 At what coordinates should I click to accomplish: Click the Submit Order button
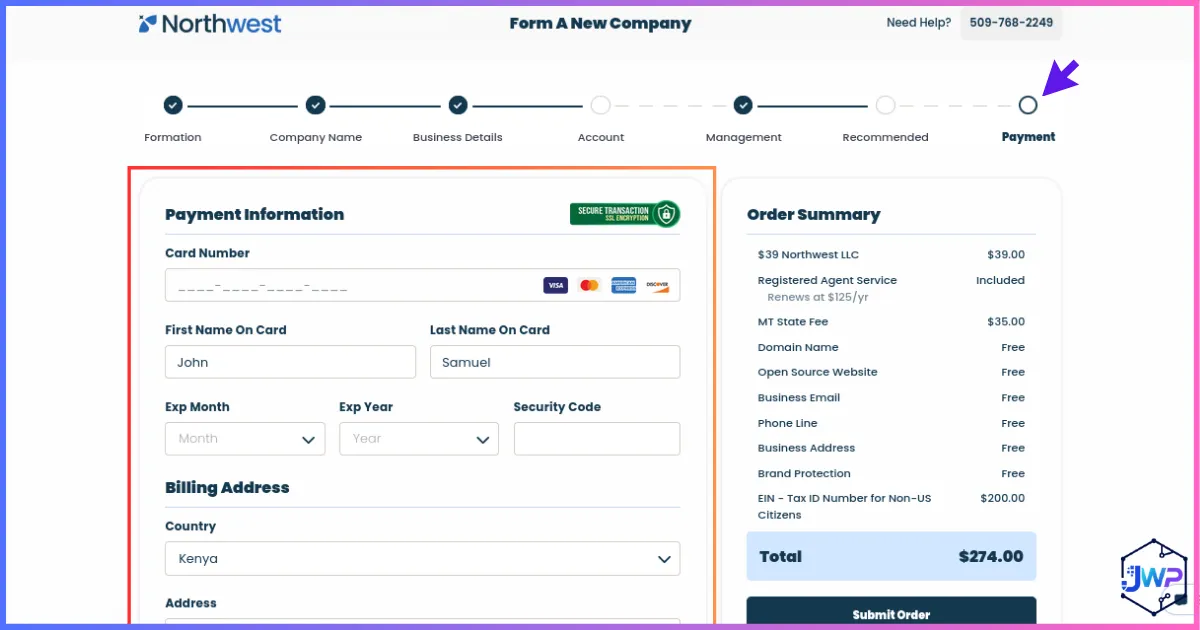[891, 613]
